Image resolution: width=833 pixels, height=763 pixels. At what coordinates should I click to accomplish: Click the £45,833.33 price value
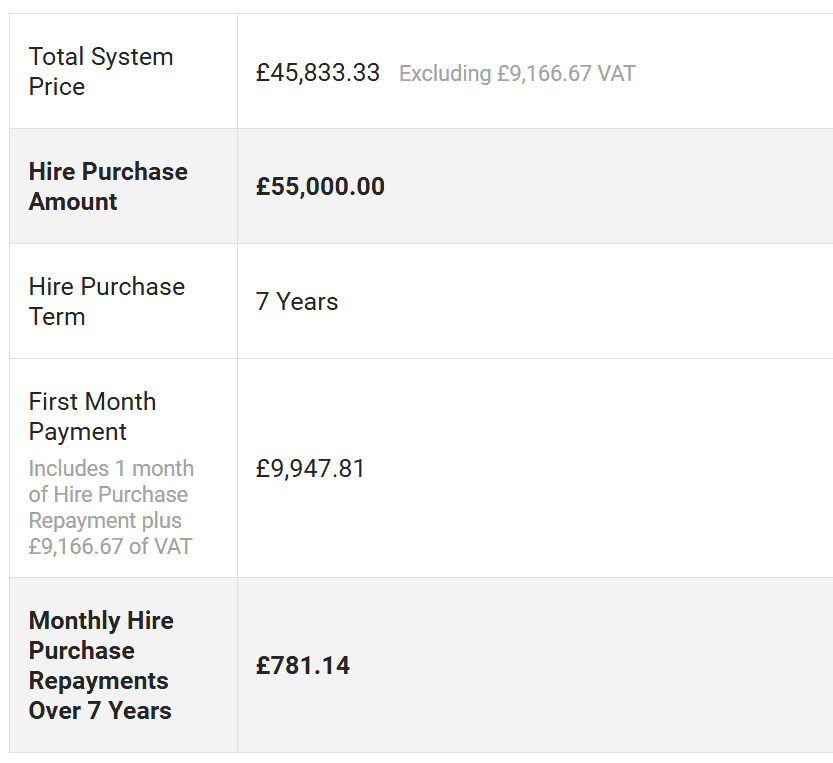318,73
